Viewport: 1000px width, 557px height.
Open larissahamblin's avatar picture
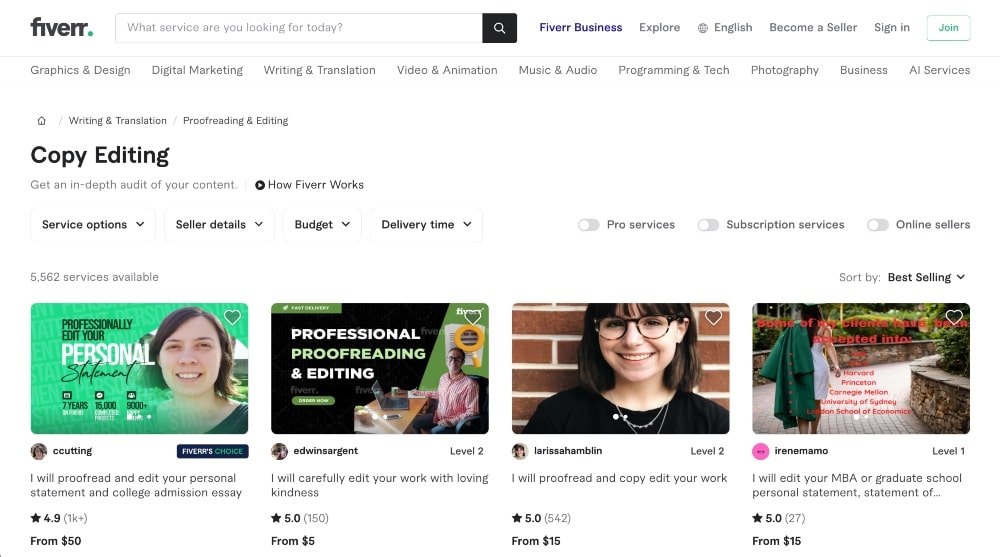point(520,452)
